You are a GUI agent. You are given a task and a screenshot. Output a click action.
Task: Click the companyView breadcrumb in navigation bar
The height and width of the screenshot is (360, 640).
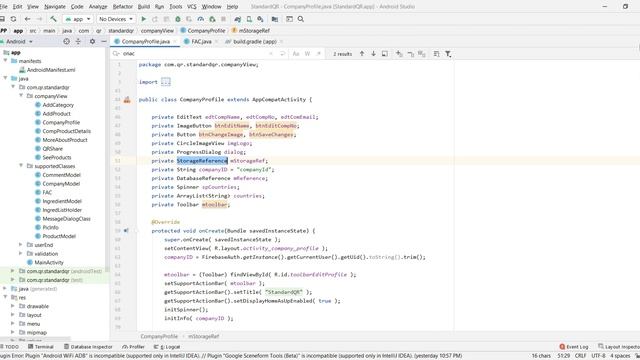point(157,31)
